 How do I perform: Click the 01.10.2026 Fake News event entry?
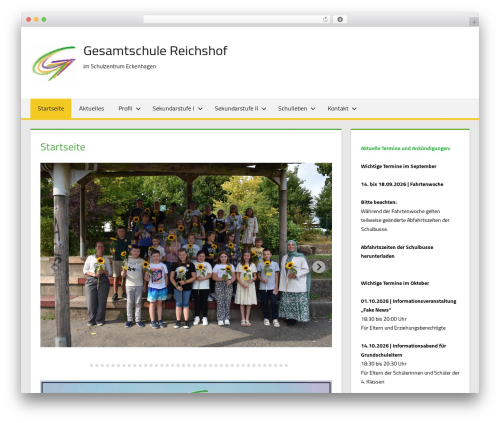point(408,306)
